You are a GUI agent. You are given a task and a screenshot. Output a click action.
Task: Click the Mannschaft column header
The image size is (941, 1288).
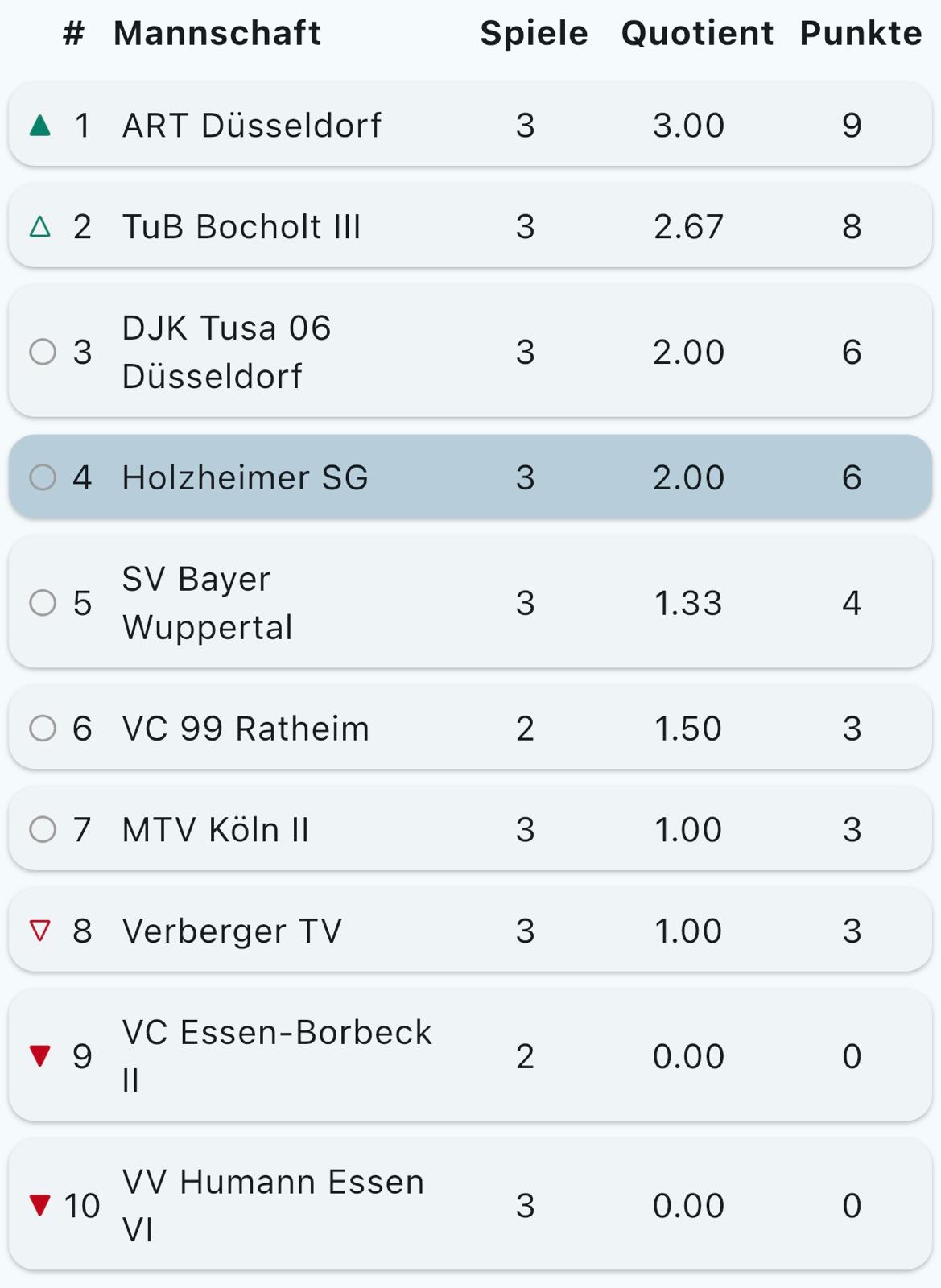217,34
